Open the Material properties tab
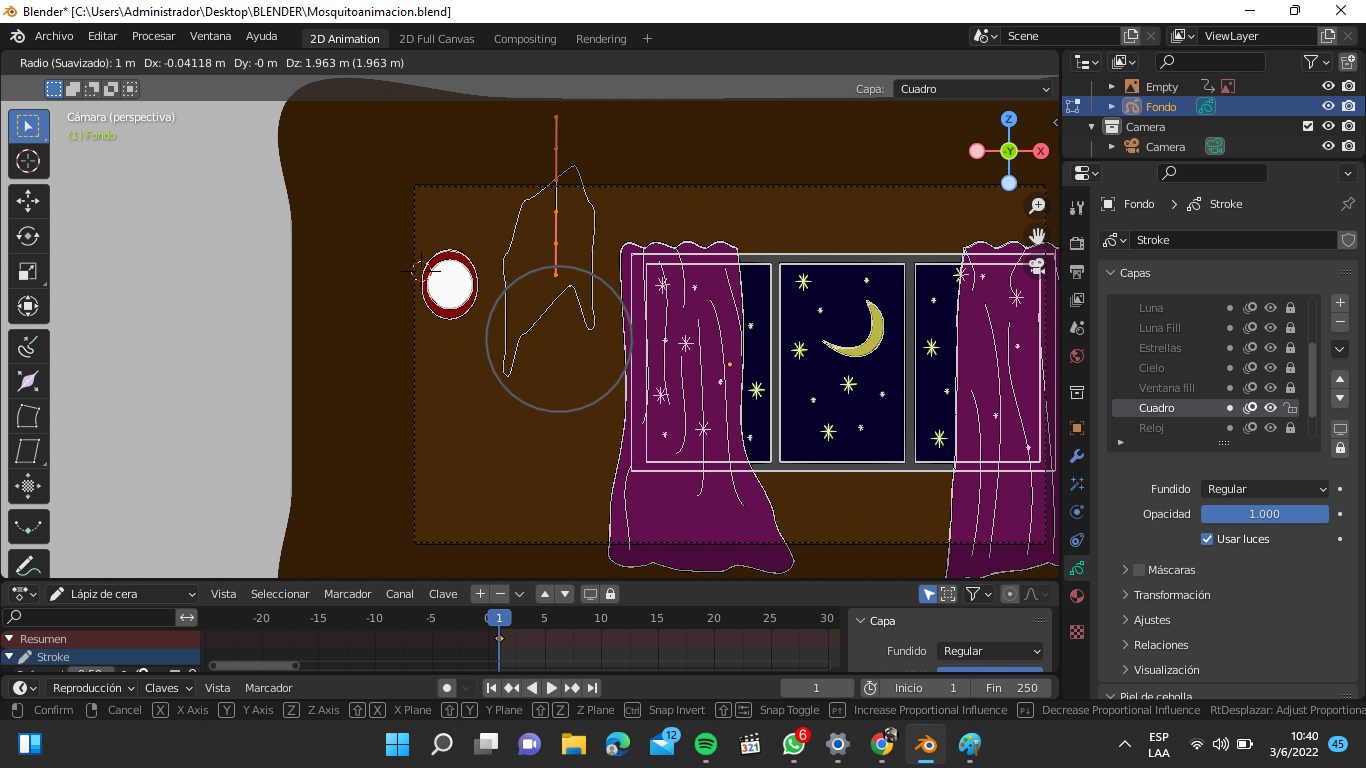This screenshot has width=1366, height=768. click(1077, 596)
